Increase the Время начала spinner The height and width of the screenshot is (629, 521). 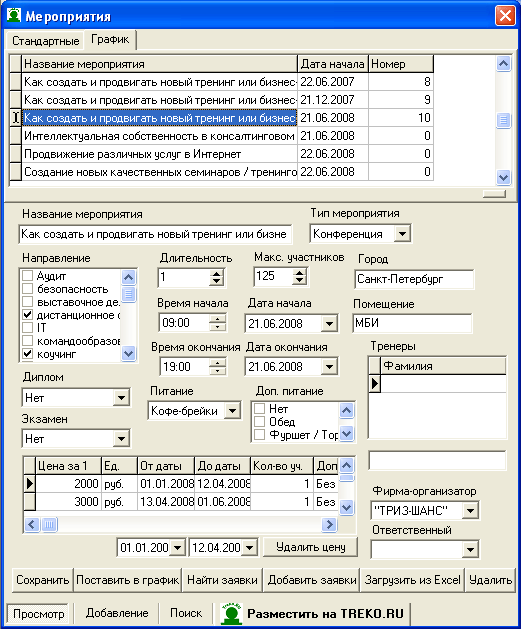pyautogui.click(x=217, y=319)
